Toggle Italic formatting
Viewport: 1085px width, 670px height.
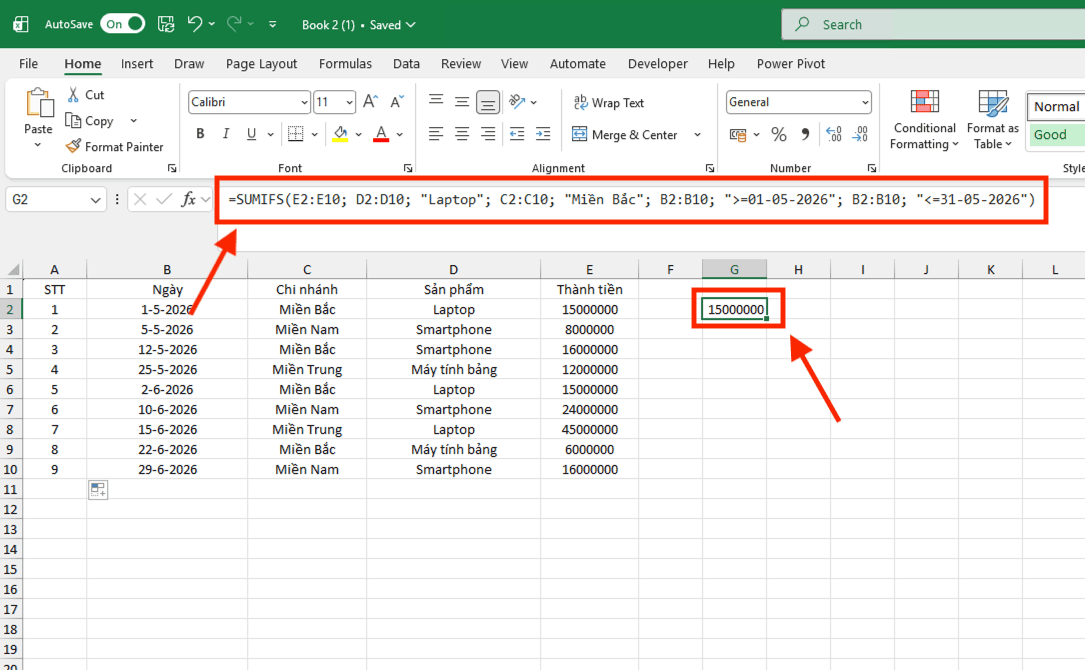226,134
